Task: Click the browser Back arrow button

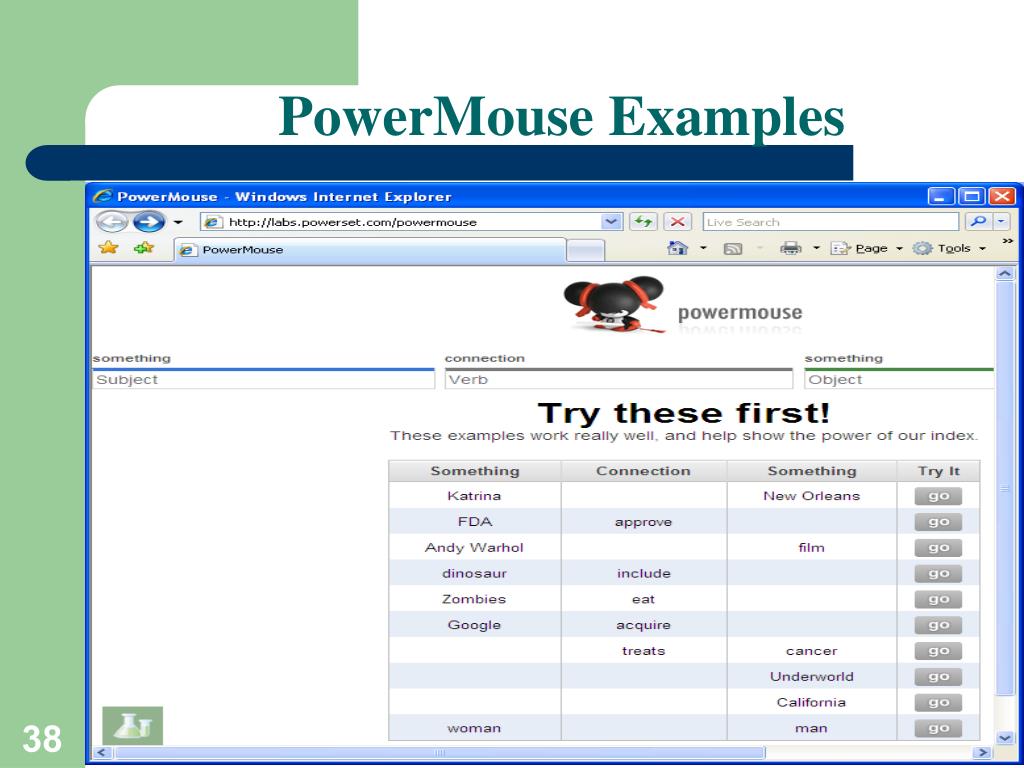Action: (x=112, y=222)
